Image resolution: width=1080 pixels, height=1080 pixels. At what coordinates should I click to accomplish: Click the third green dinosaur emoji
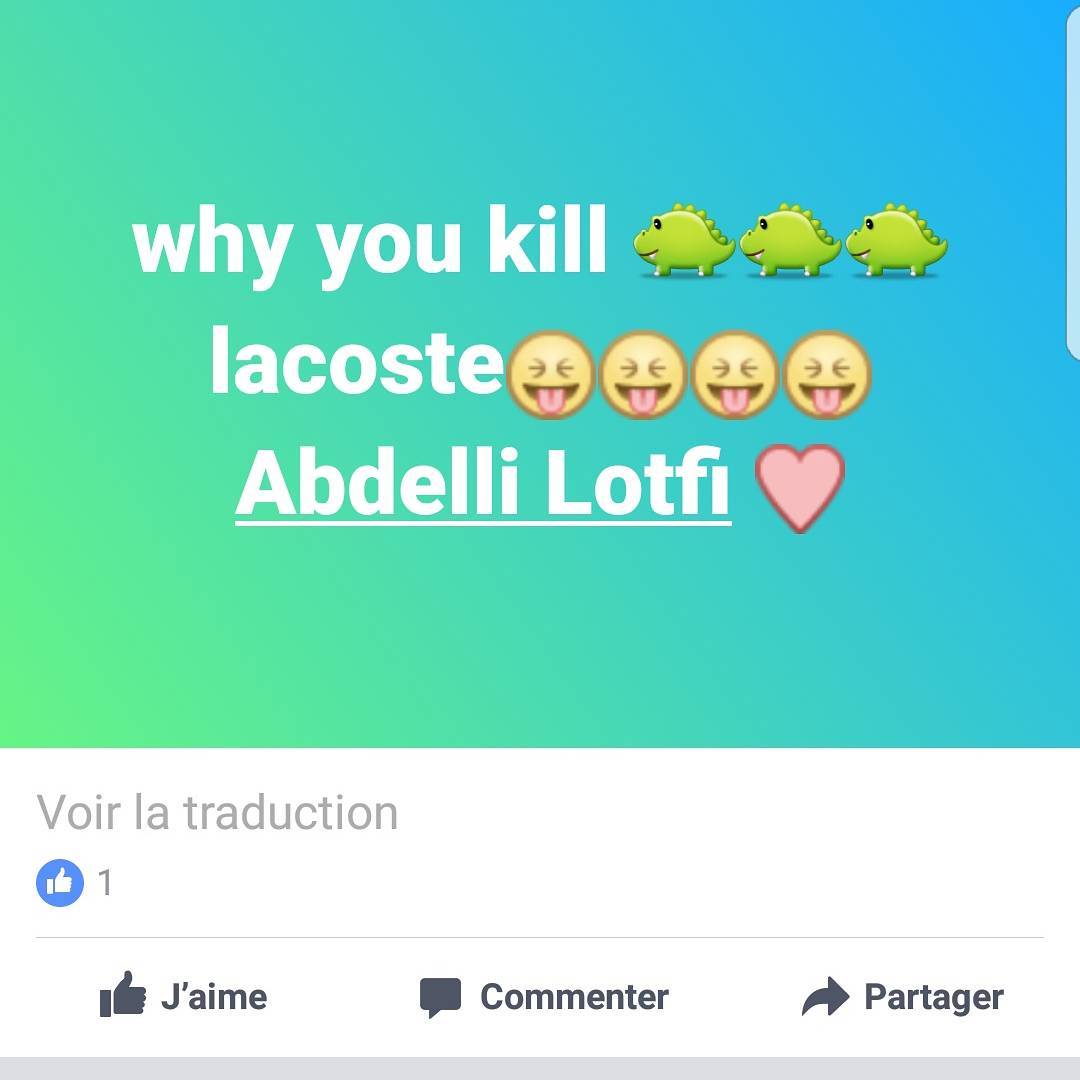coord(896,240)
